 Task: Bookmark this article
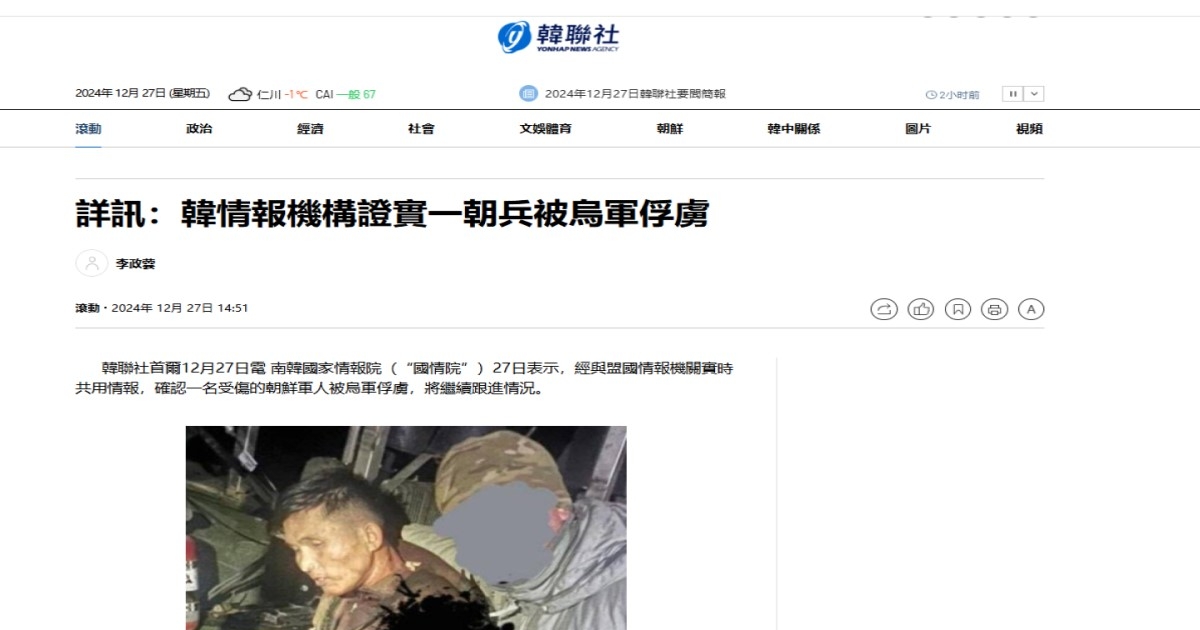(958, 309)
